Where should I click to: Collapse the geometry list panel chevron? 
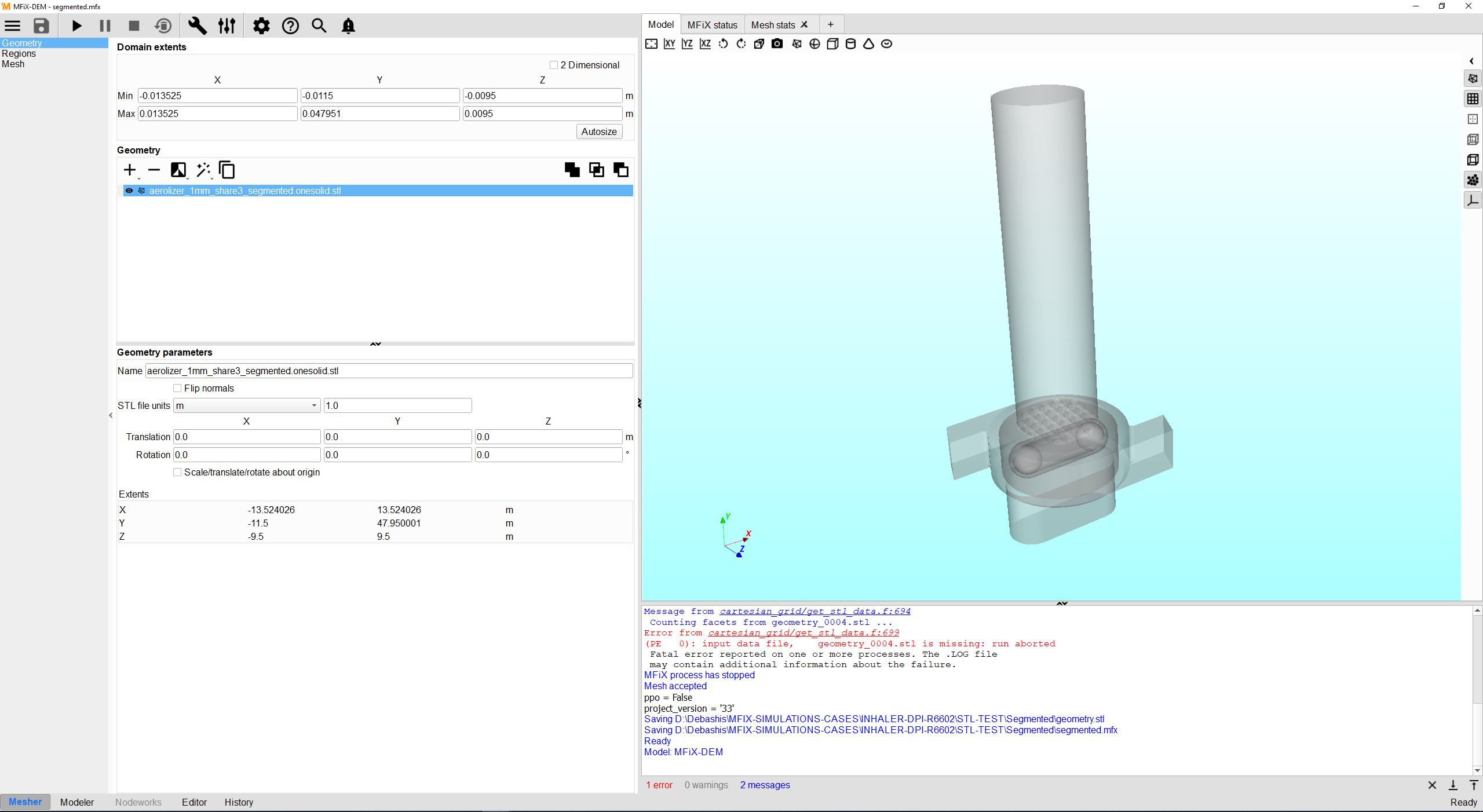[x=375, y=344]
